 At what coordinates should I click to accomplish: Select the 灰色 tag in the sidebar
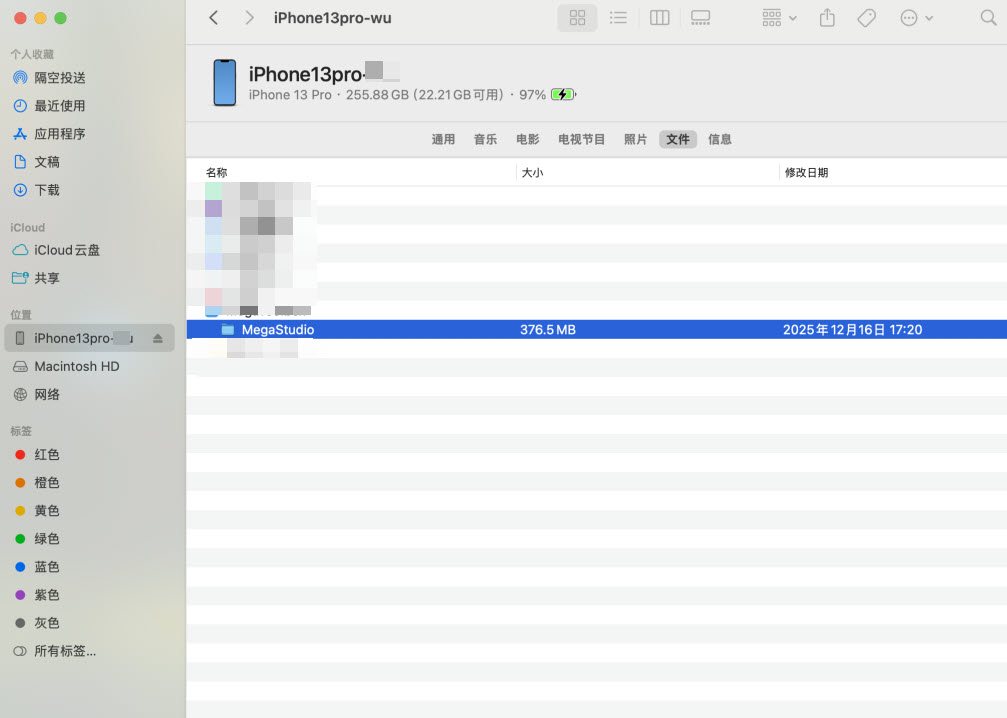pyautogui.click(x=55, y=622)
